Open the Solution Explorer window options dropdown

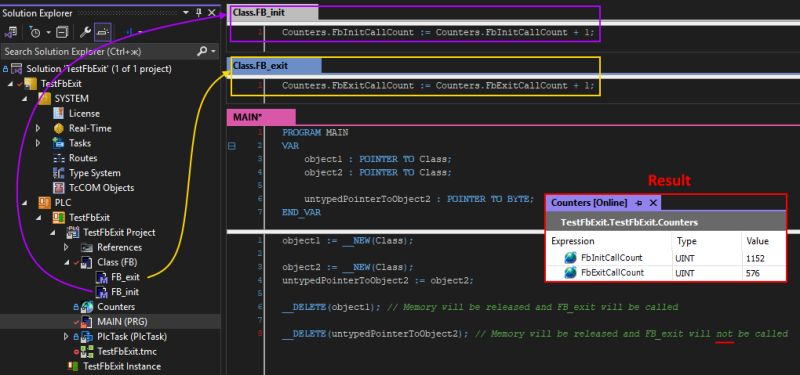(185, 13)
